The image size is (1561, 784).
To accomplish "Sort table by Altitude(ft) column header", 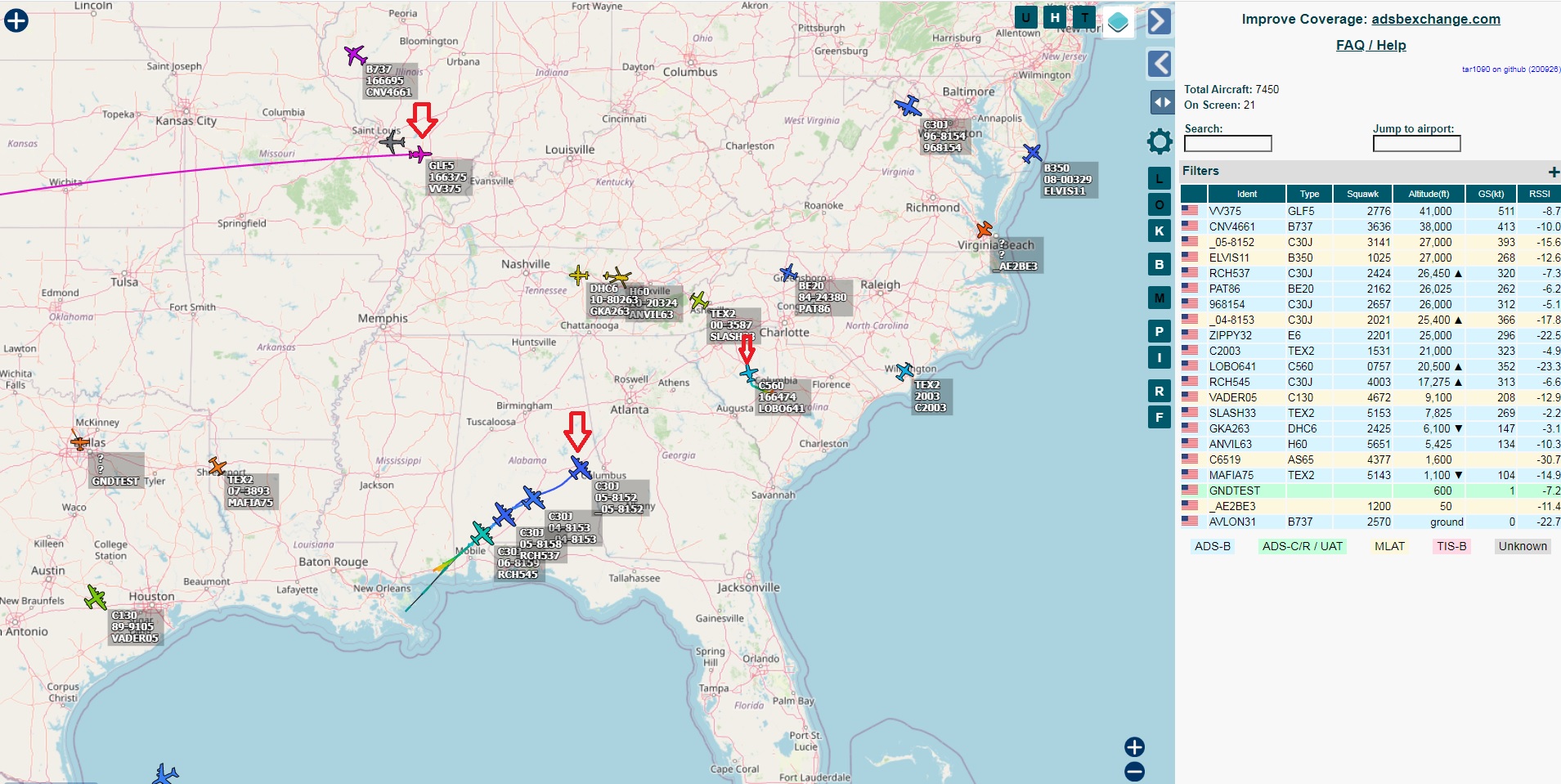I will (x=1429, y=194).
